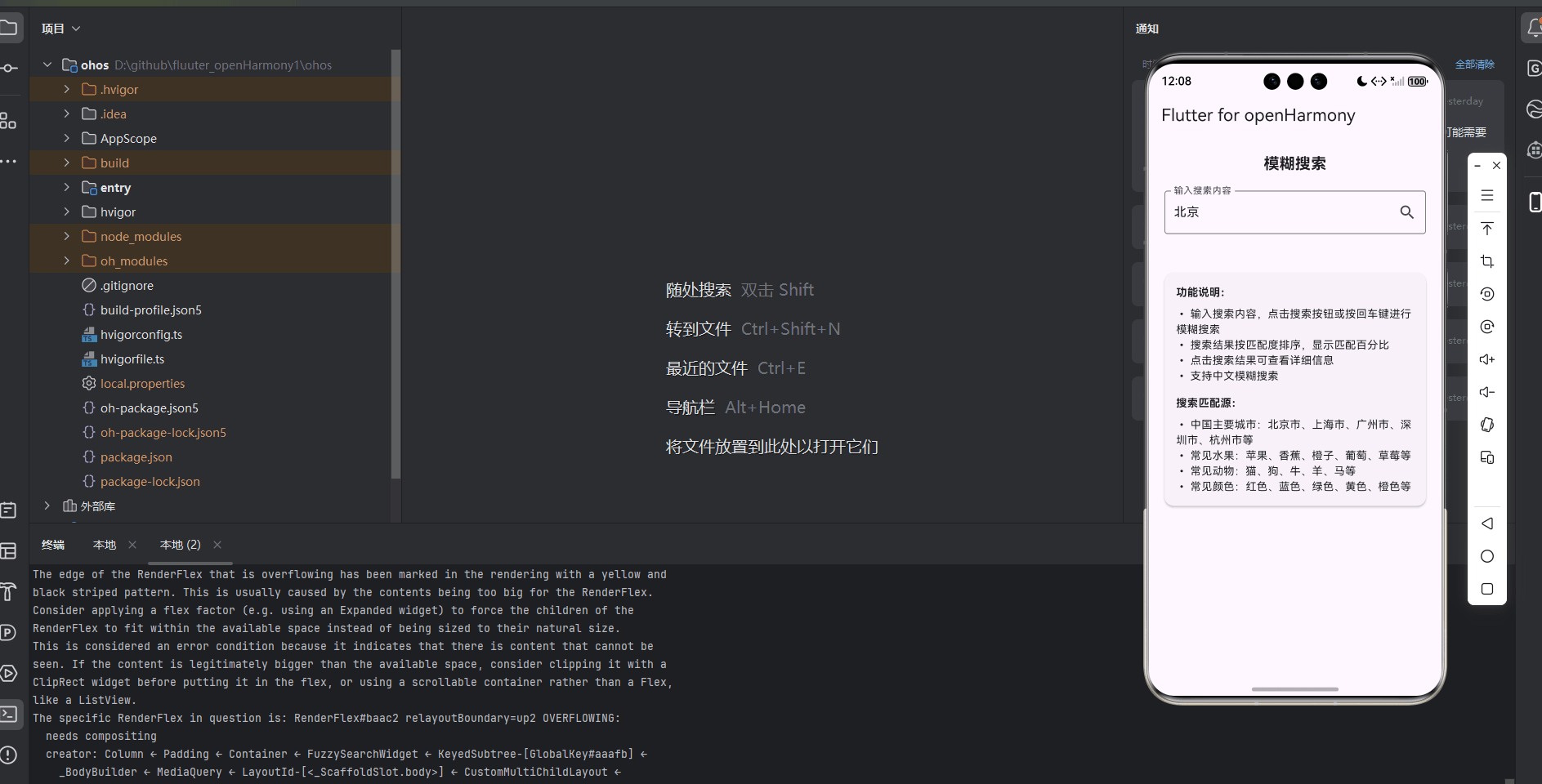Viewport: 1542px width, 784px height.
Task: Open the Project tool window folder icon
Action: coord(8,29)
